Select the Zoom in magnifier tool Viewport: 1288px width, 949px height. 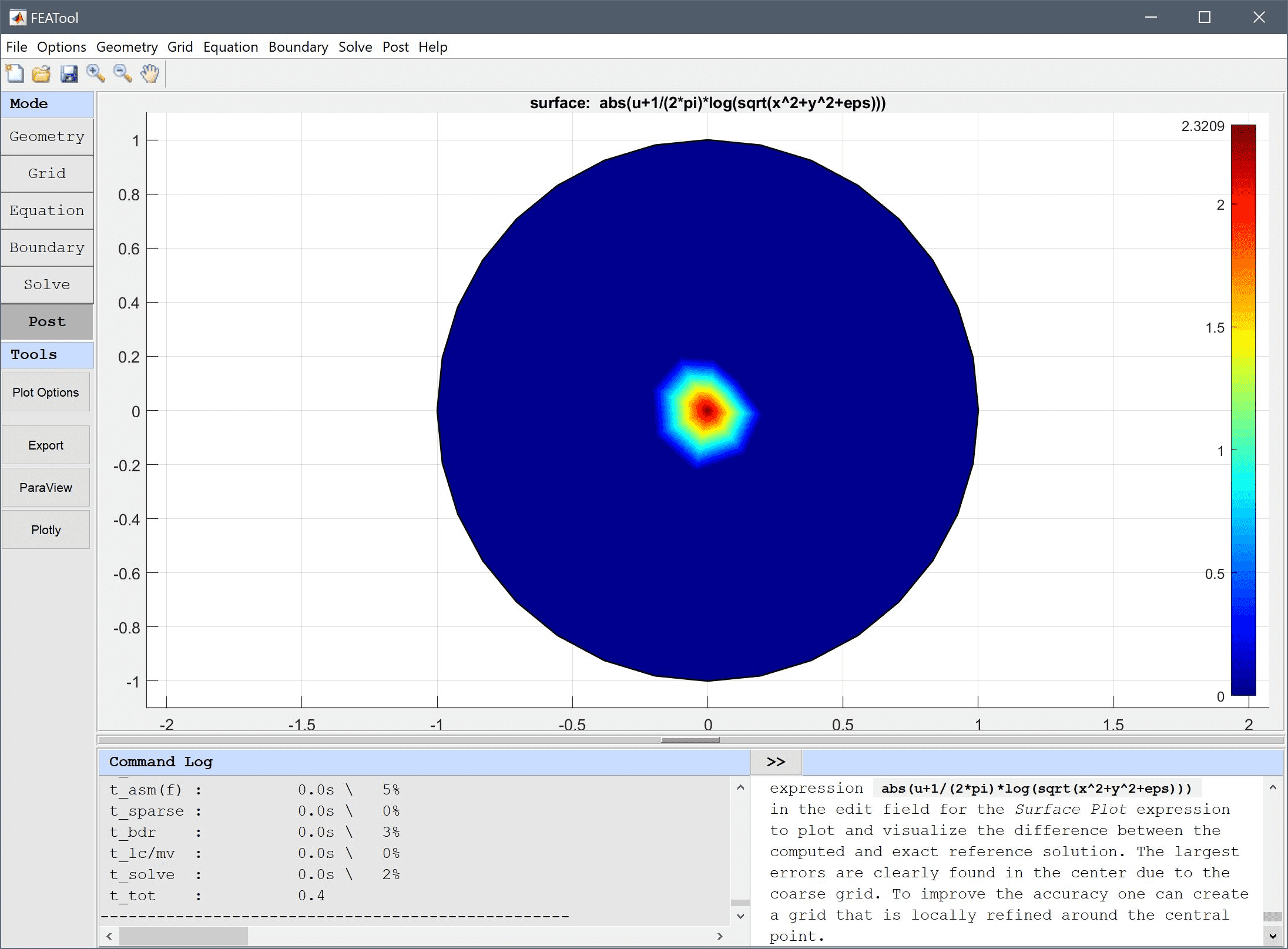pyautogui.click(x=96, y=73)
